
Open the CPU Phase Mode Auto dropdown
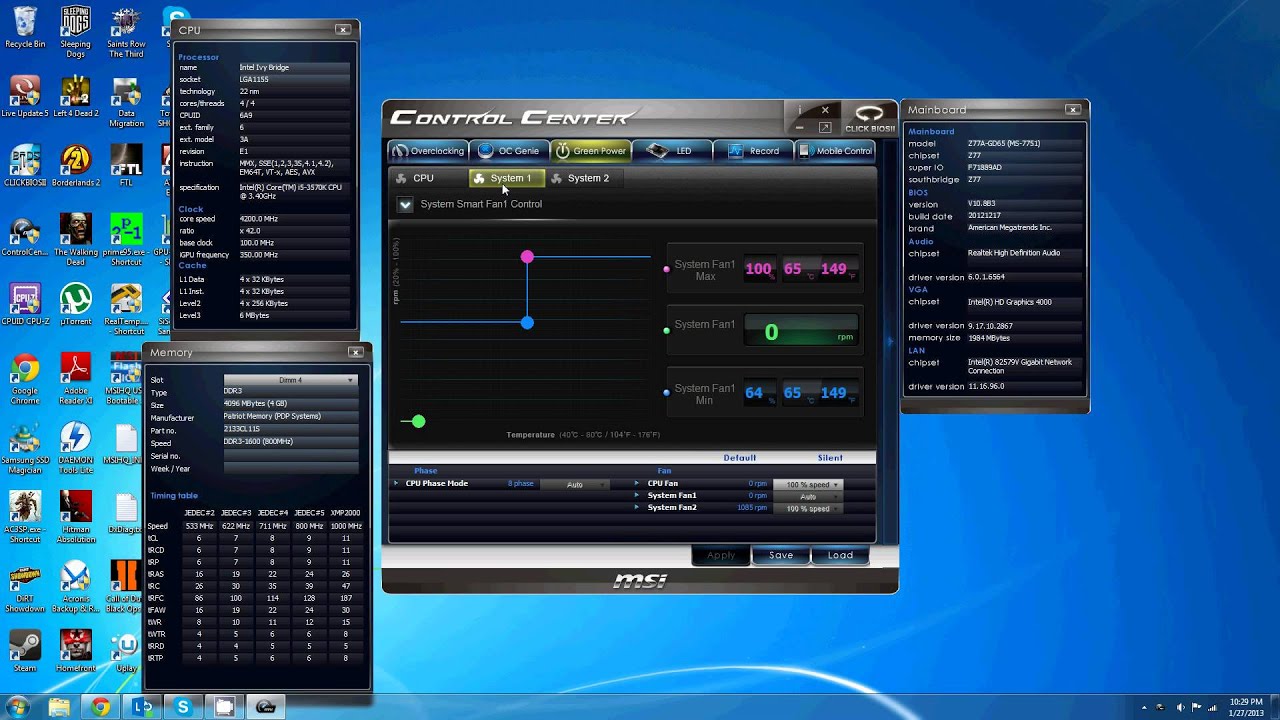[575, 484]
